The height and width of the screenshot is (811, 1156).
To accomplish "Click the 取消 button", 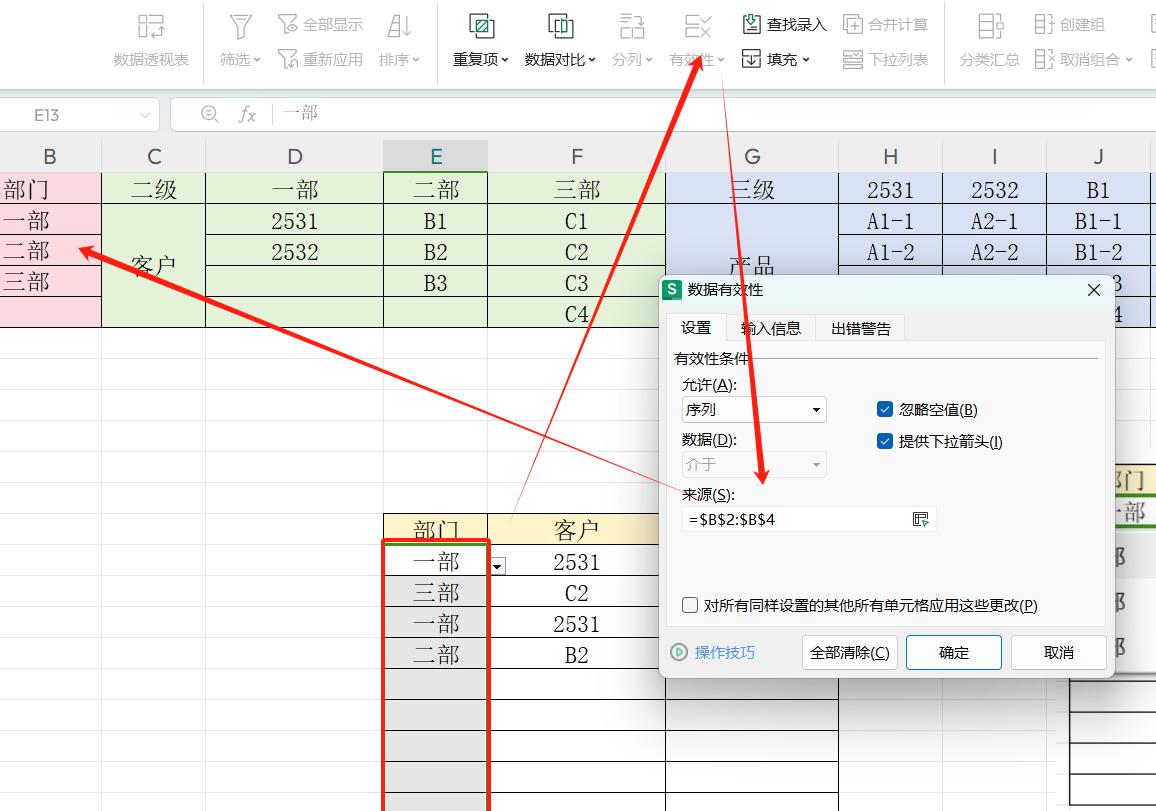I will point(1059,652).
